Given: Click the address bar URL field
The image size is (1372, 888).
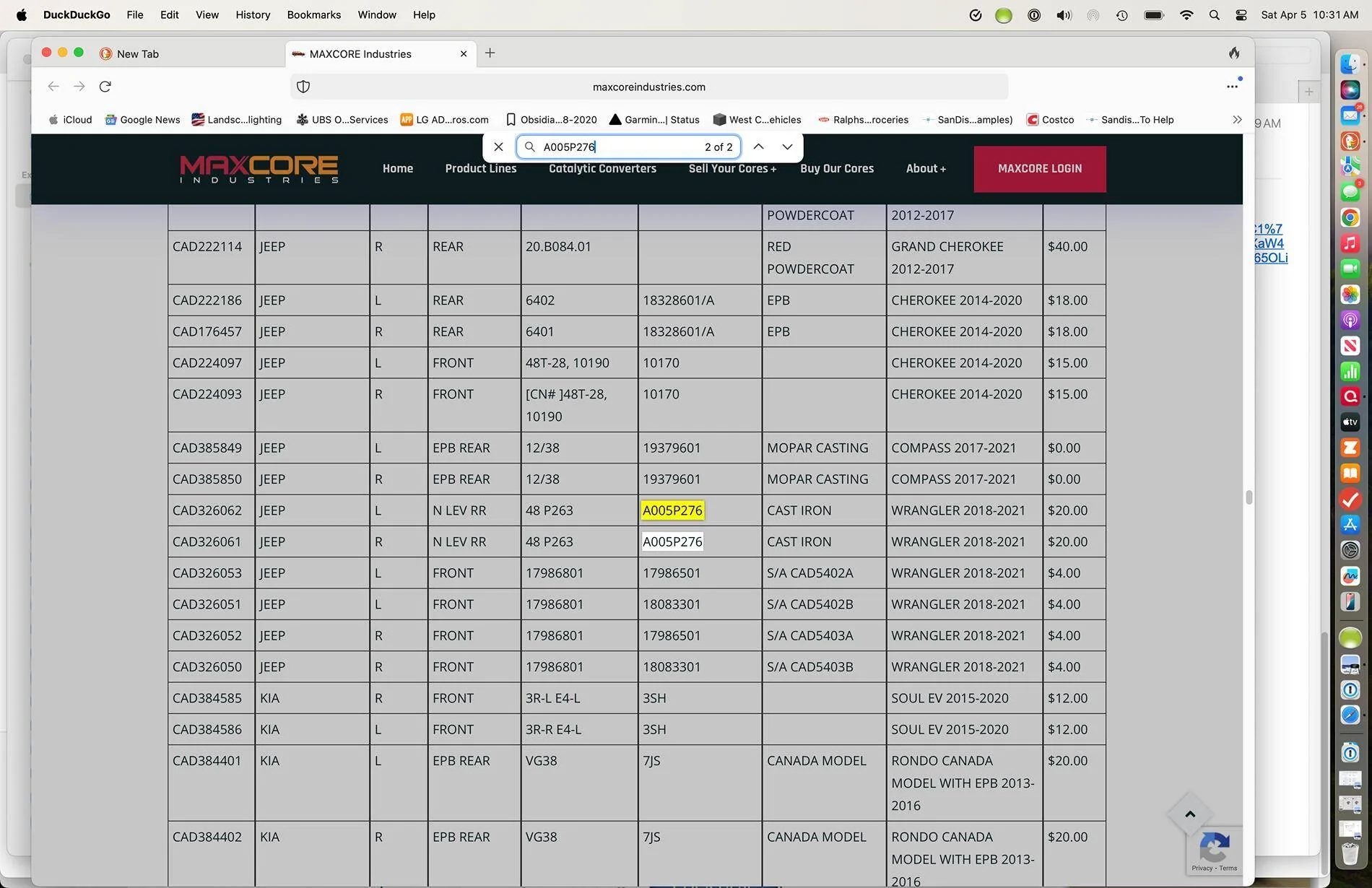Looking at the screenshot, I should 649,87.
